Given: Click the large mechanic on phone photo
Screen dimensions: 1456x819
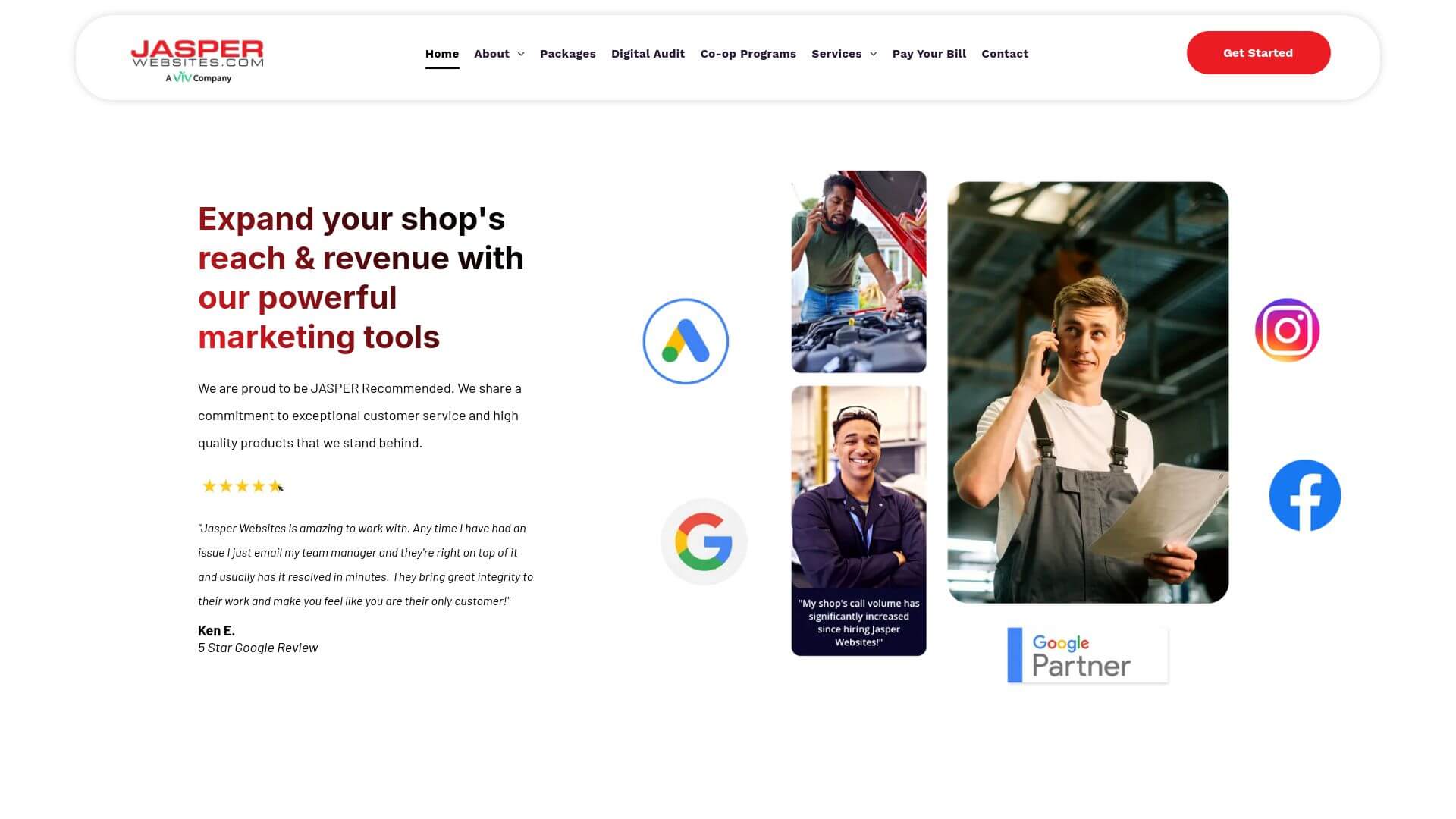Looking at the screenshot, I should pos(1087,392).
